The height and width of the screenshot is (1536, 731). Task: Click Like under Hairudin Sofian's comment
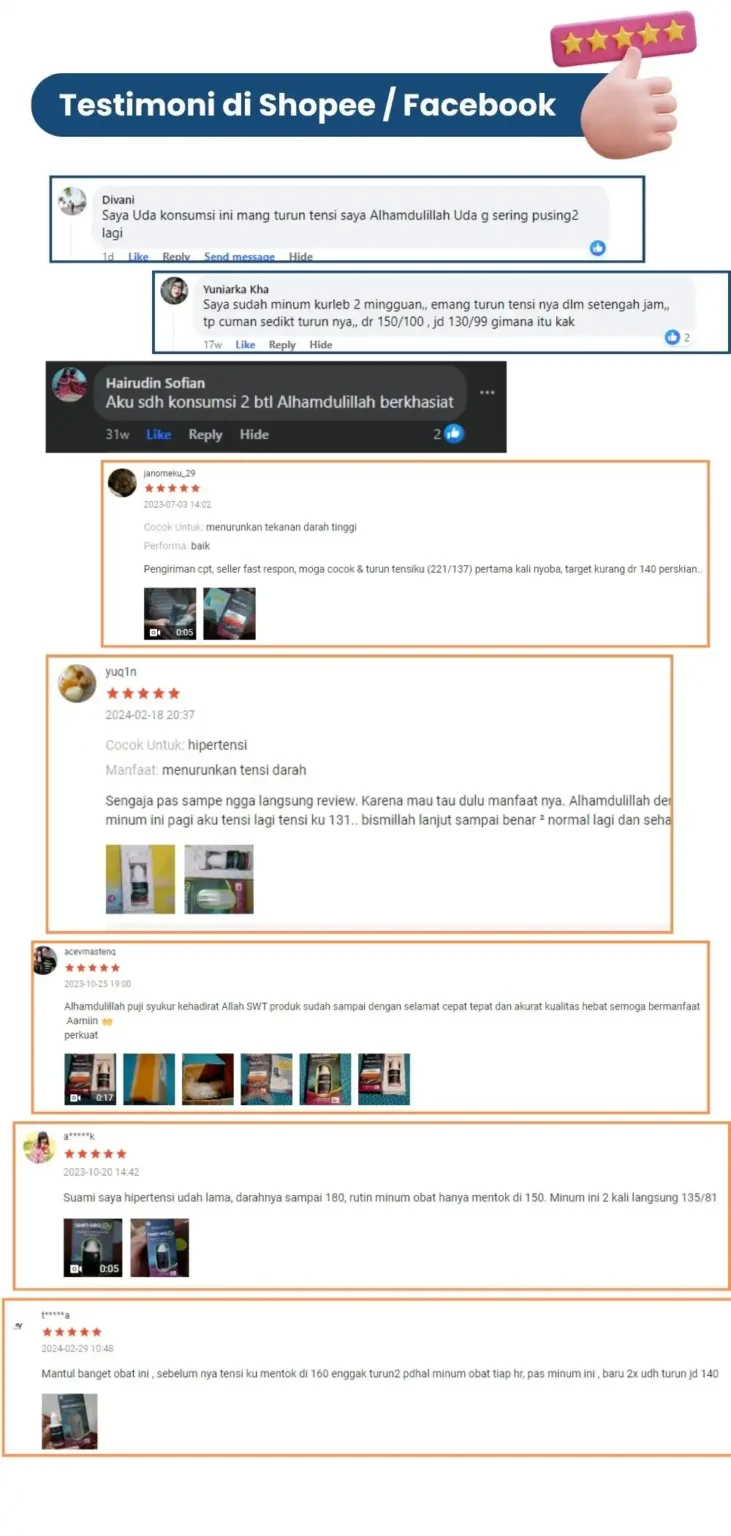pos(159,435)
